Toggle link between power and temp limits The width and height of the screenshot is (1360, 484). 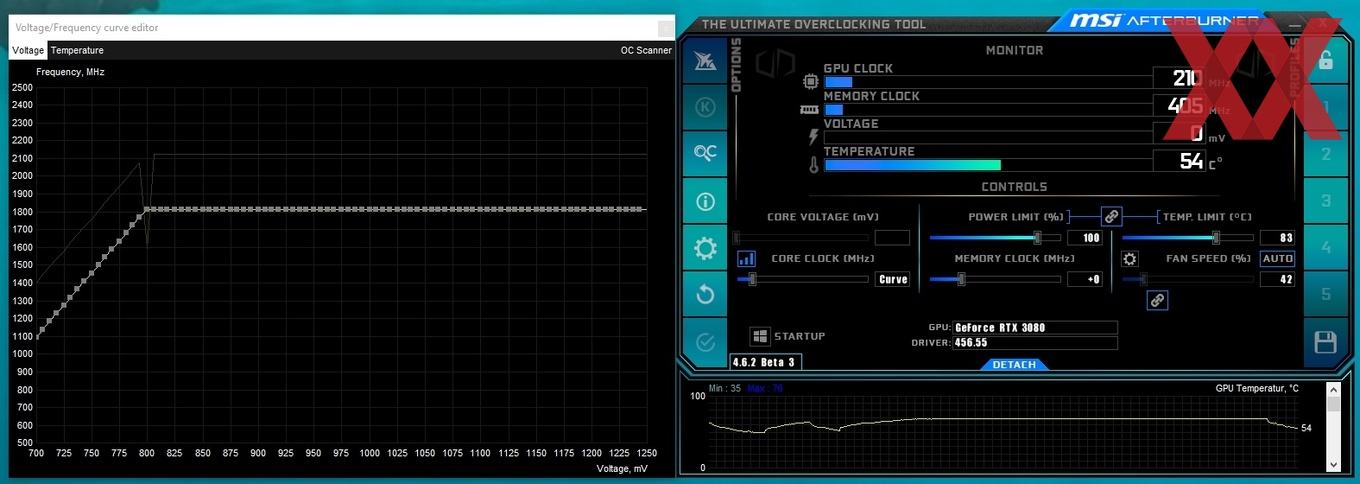click(x=1111, y=216)
